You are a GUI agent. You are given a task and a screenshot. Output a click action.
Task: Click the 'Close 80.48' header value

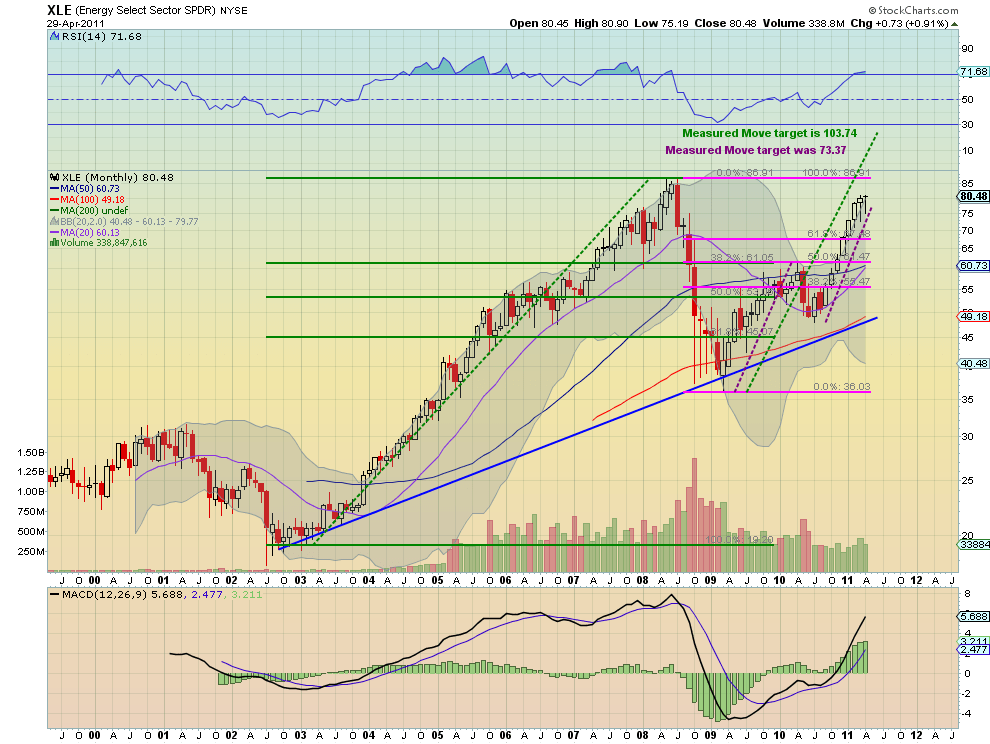click(725, 23)
